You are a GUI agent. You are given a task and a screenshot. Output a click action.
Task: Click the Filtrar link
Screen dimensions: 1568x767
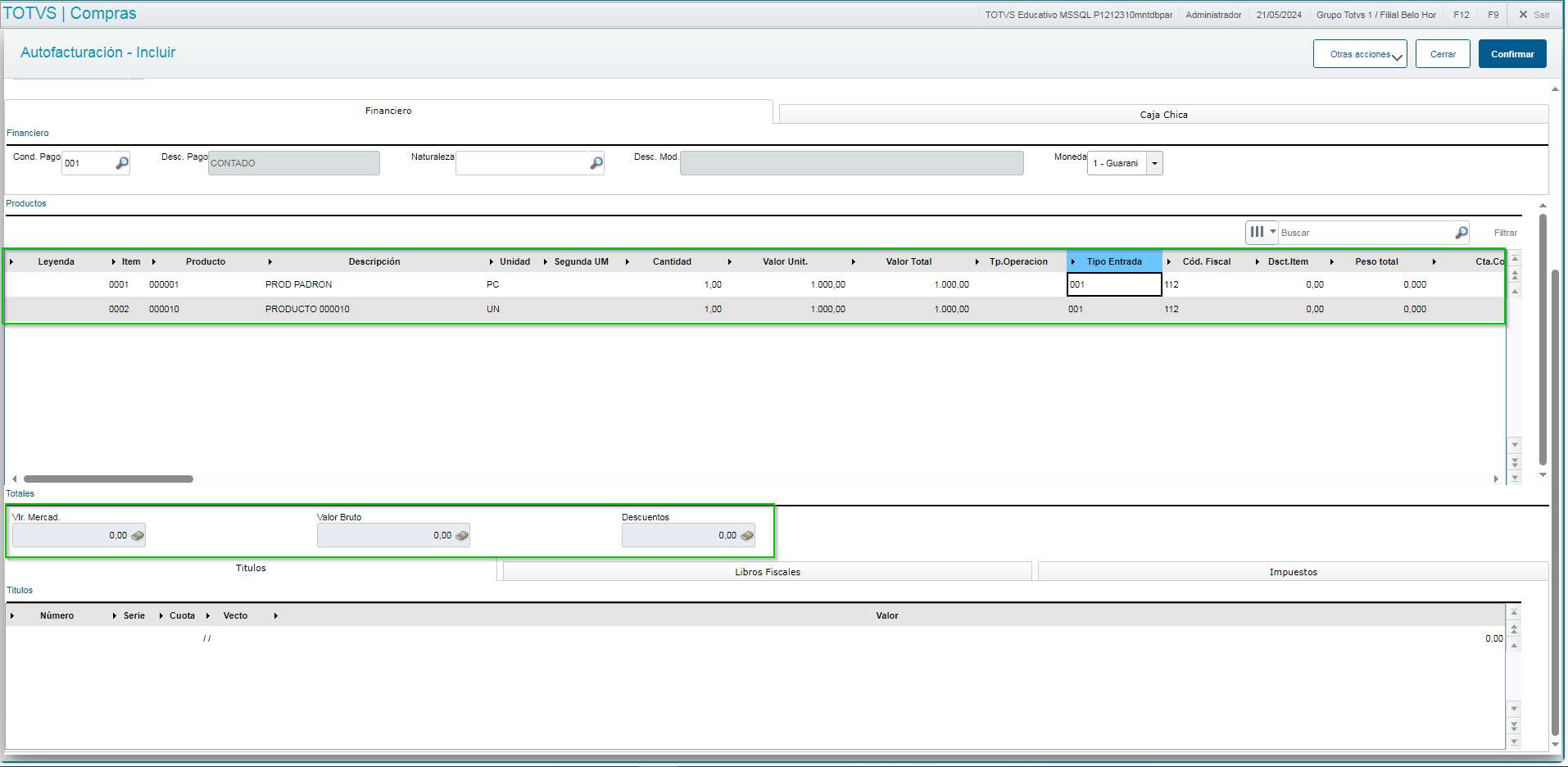[x=1506, y=233]
